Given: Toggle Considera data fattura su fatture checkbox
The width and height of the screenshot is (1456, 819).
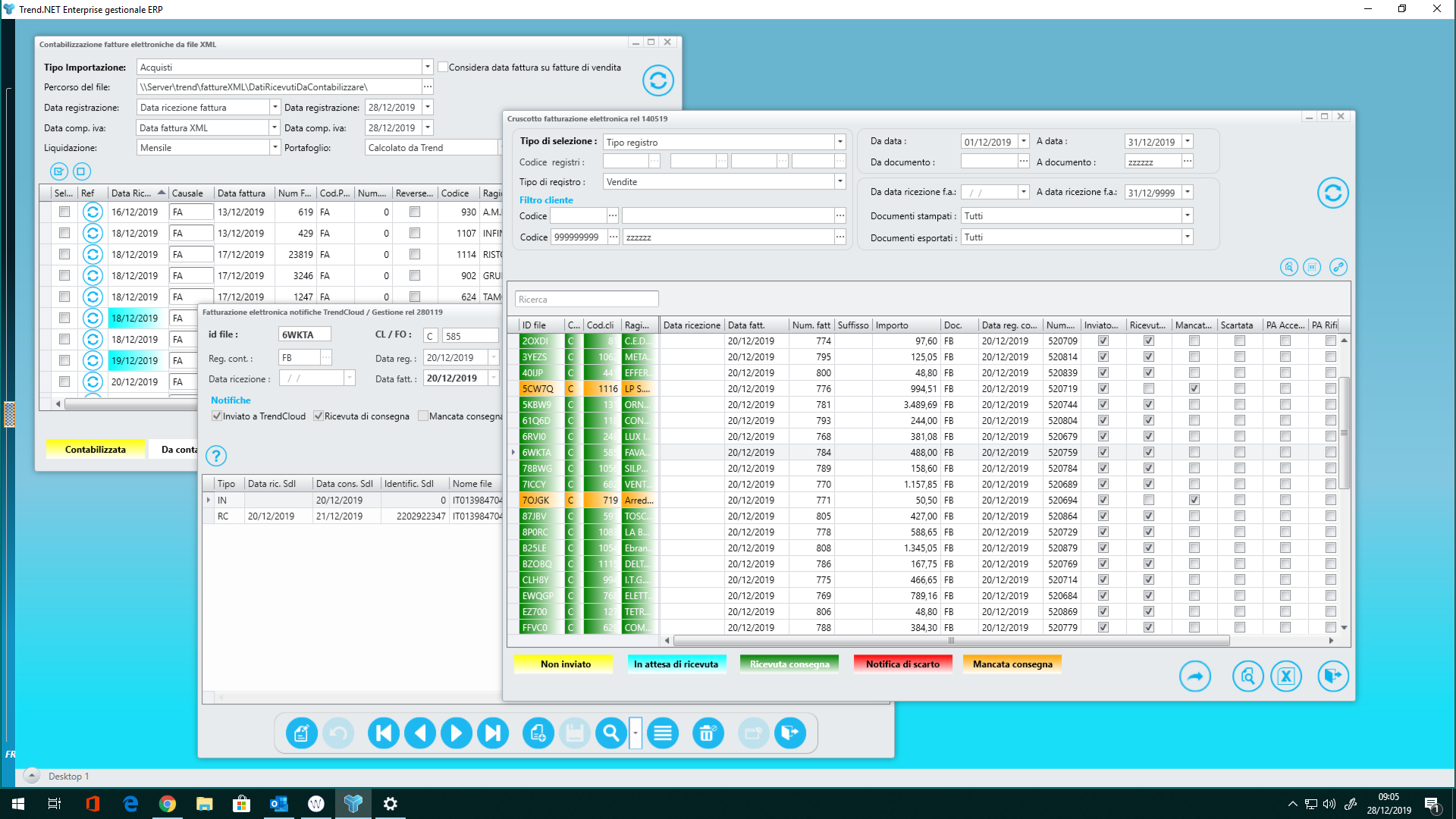Looking at the screenshot, I should 443,67.
